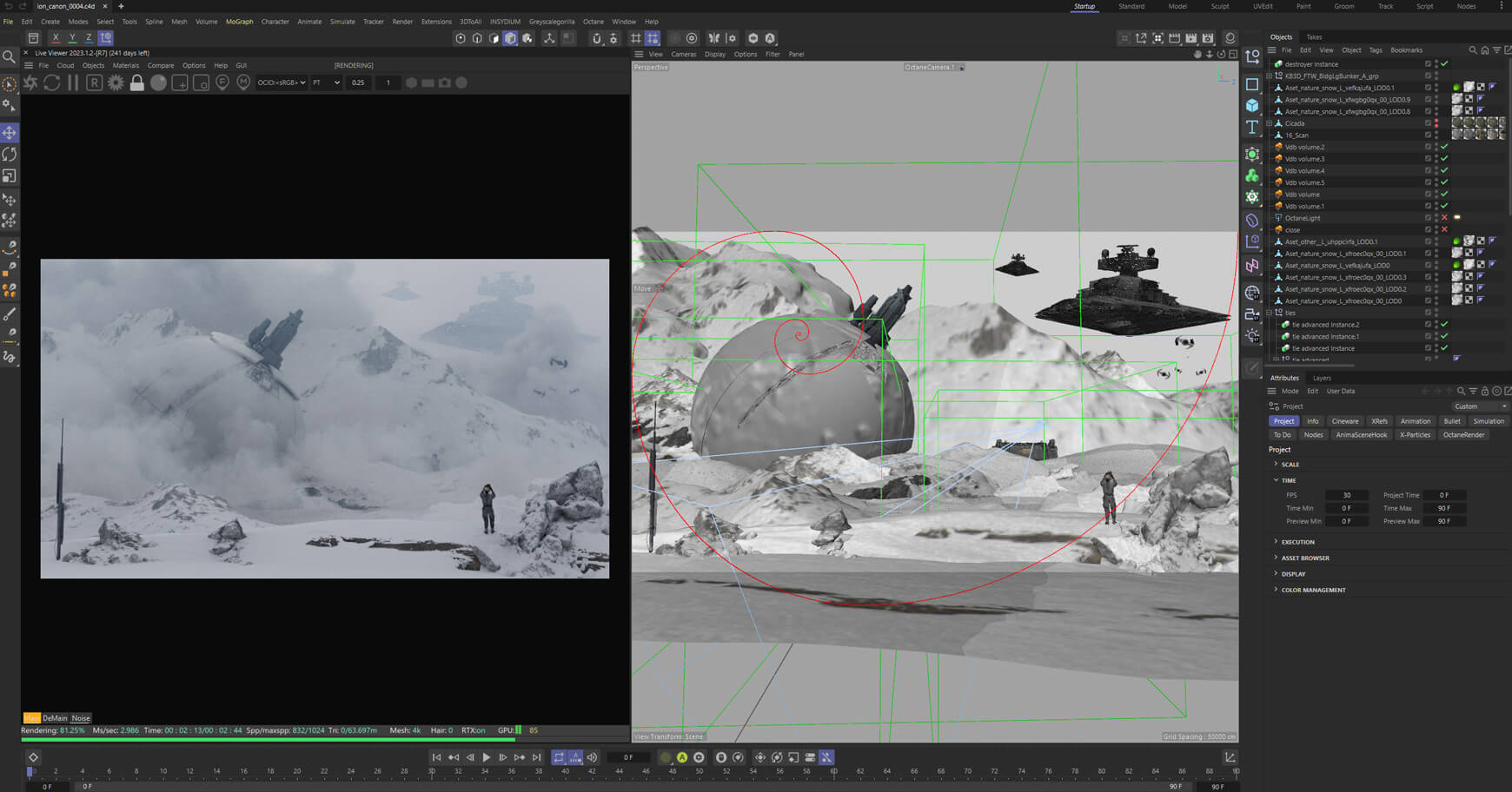This screenshot has width=1512, height=792.
Task: Click the Time Max value field
Action: point(1444,508)
